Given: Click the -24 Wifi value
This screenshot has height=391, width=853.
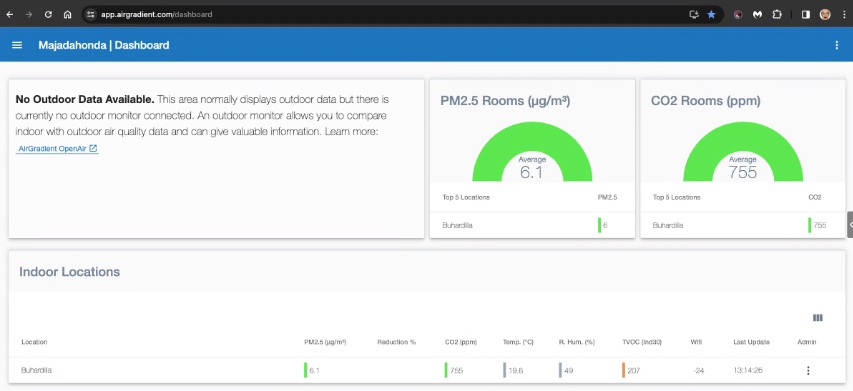Looking at the screenshot, I should [x=699, y=370].
